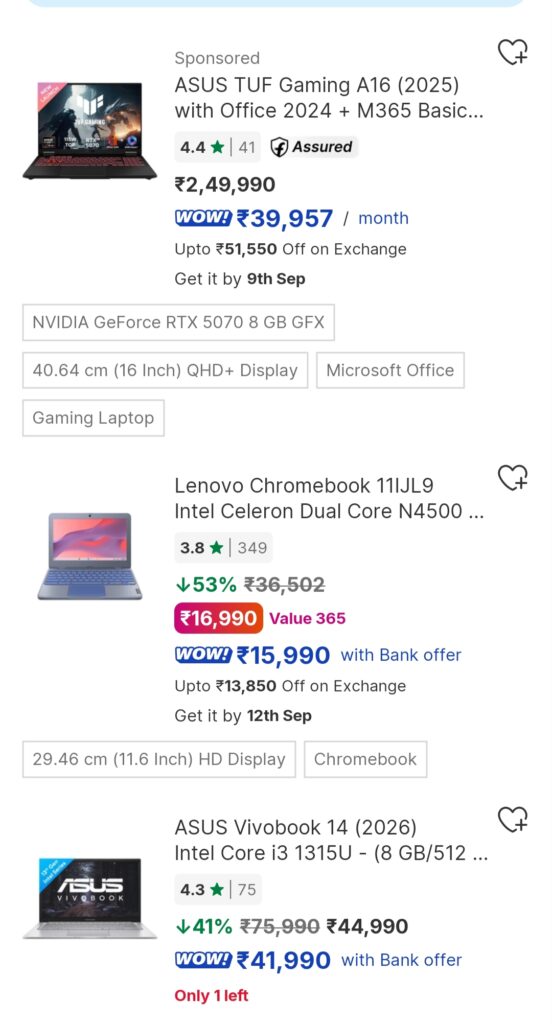552x1024 pixels.
Task: Open the ASUS TUF Gaming laptop image
Action: (x=90, y=131)
